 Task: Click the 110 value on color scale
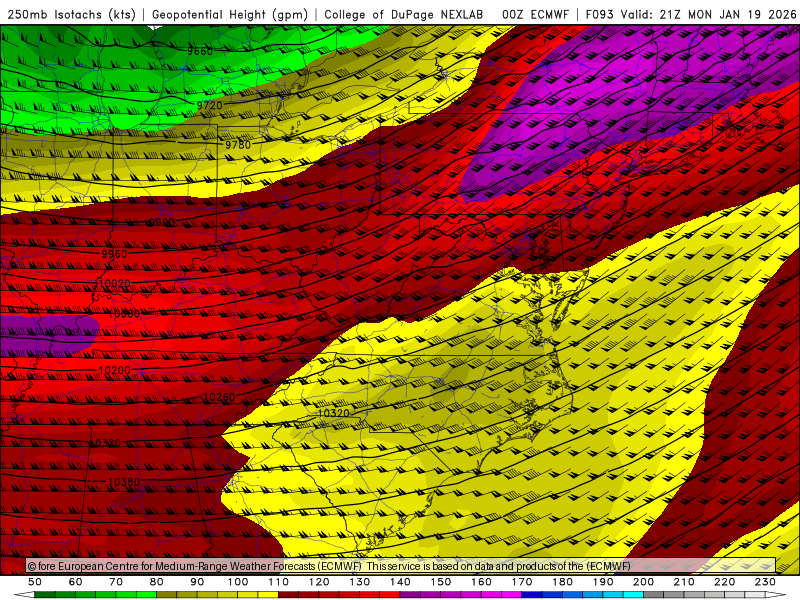[x=278, y=582]
